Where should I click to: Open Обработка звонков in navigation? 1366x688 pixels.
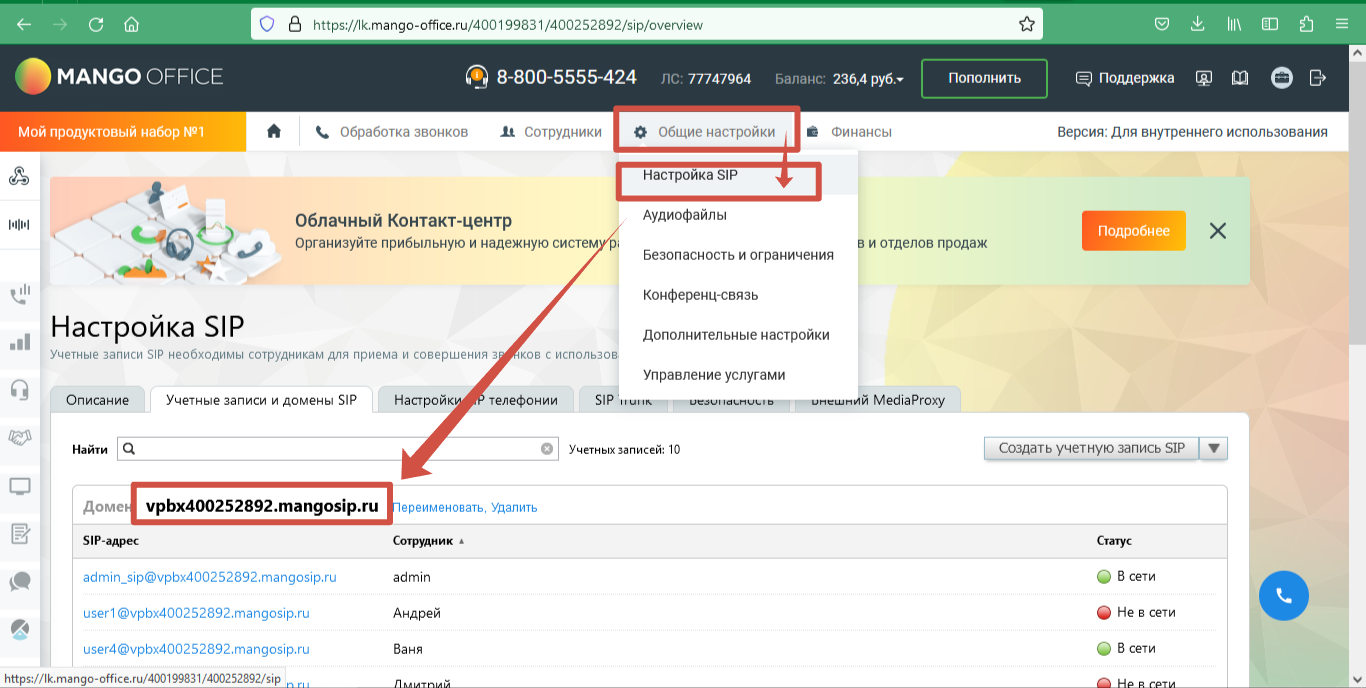(391, 132)
